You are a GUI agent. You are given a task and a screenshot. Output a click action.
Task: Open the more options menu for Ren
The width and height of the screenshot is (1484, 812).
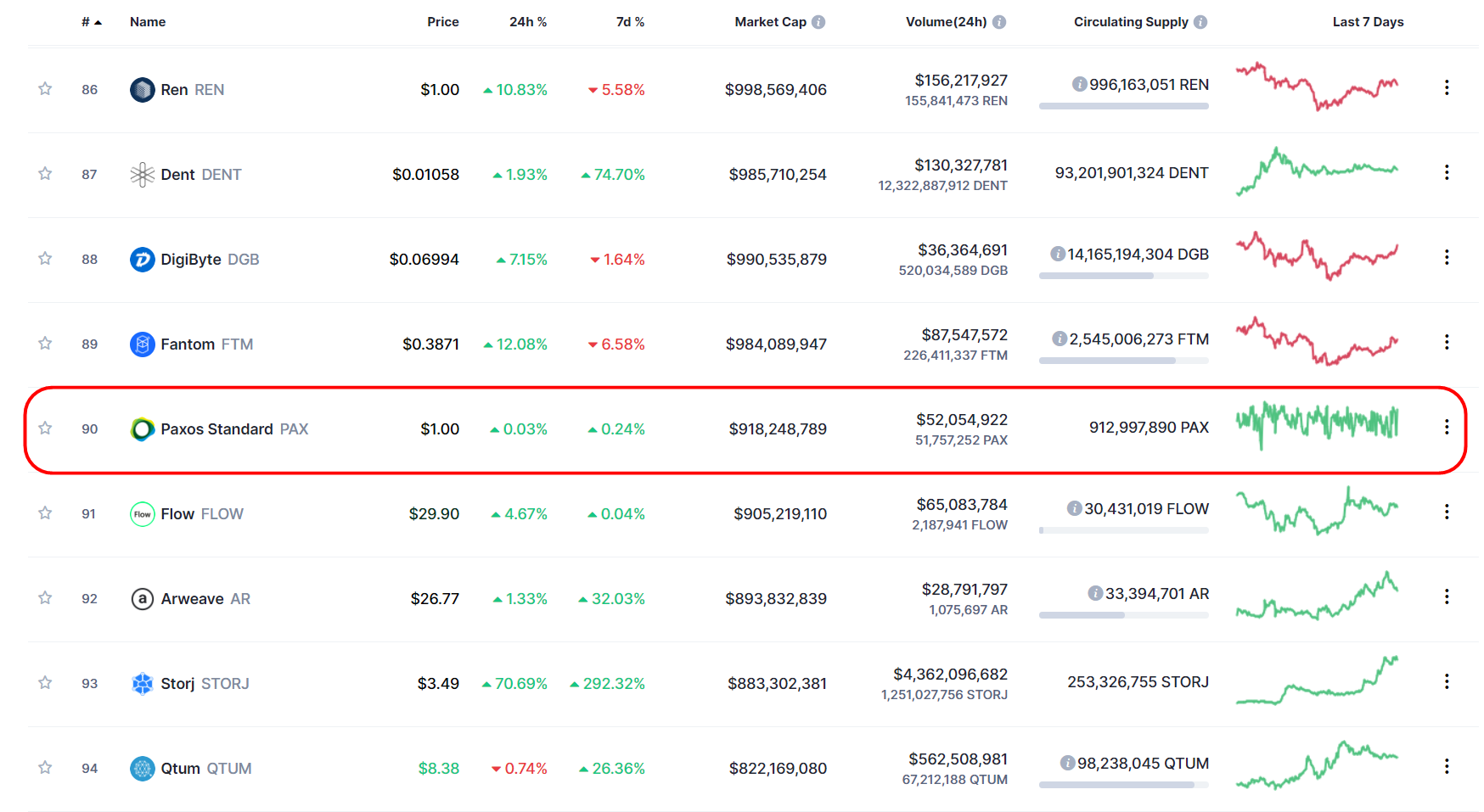pyautogui.click(x=1447, y=87)
